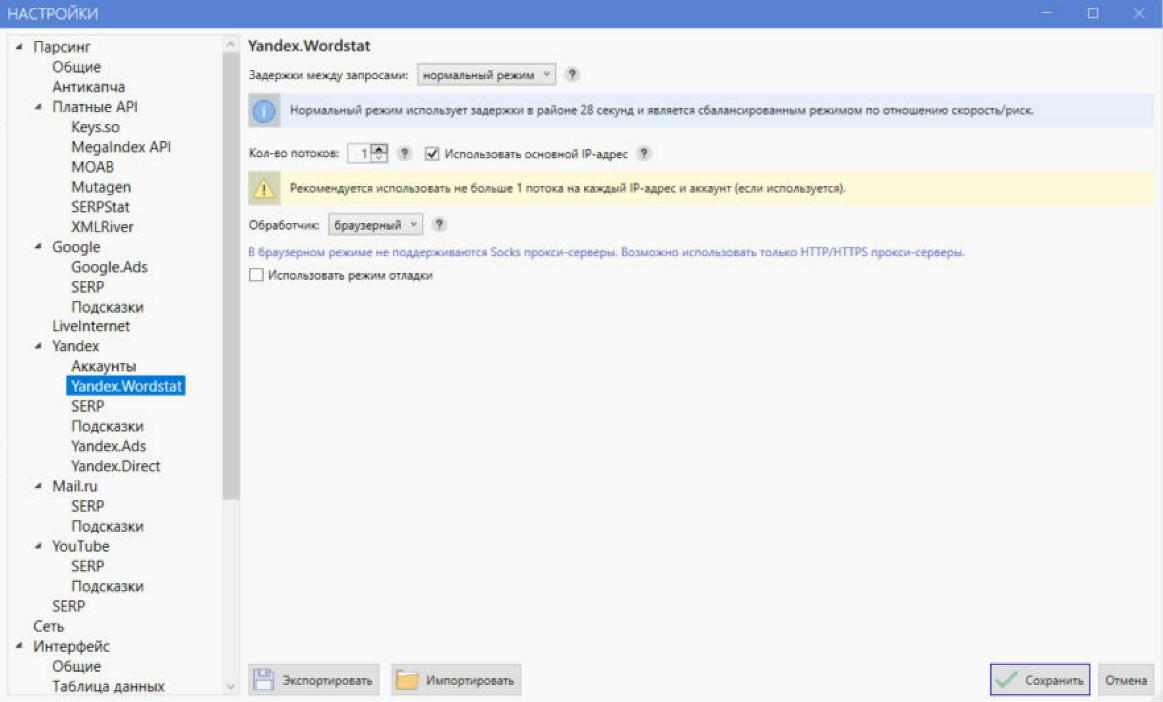Open 'SERPStat' settings

pos(100,207)
